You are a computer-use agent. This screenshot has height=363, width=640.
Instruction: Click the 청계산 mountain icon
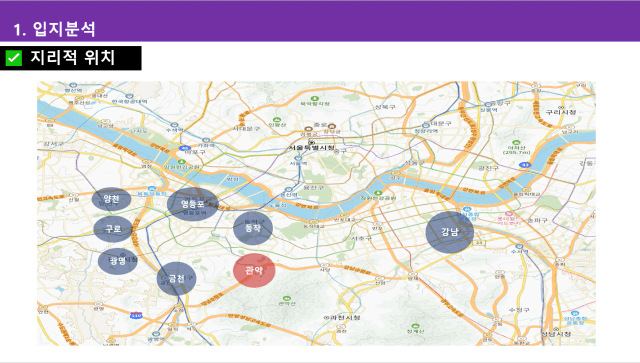point(415,326)
